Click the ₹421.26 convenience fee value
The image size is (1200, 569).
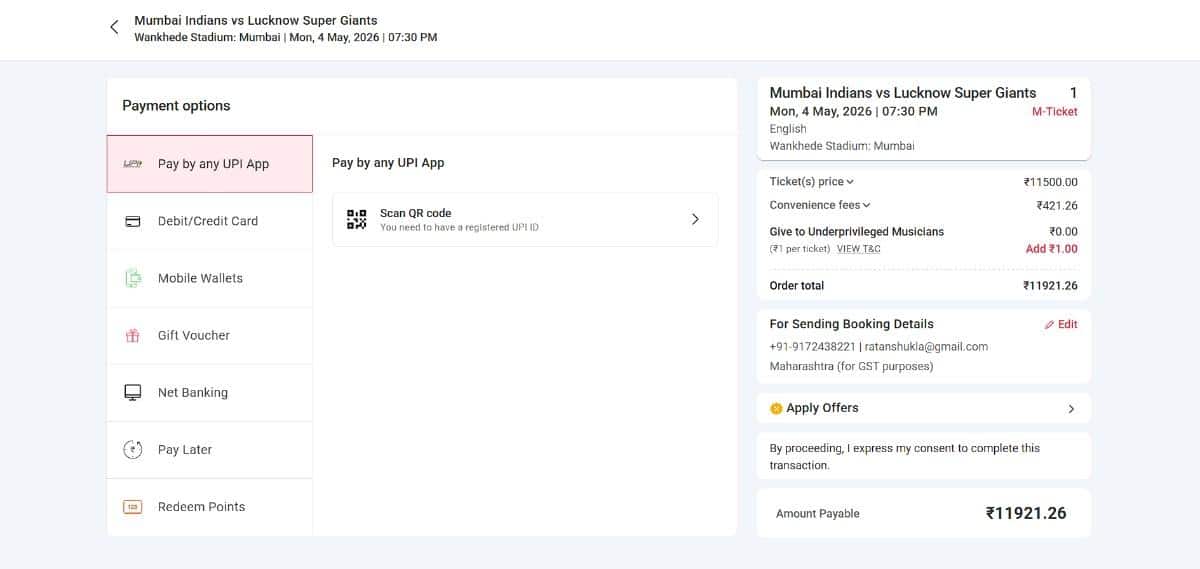[x=1057, y=205]
